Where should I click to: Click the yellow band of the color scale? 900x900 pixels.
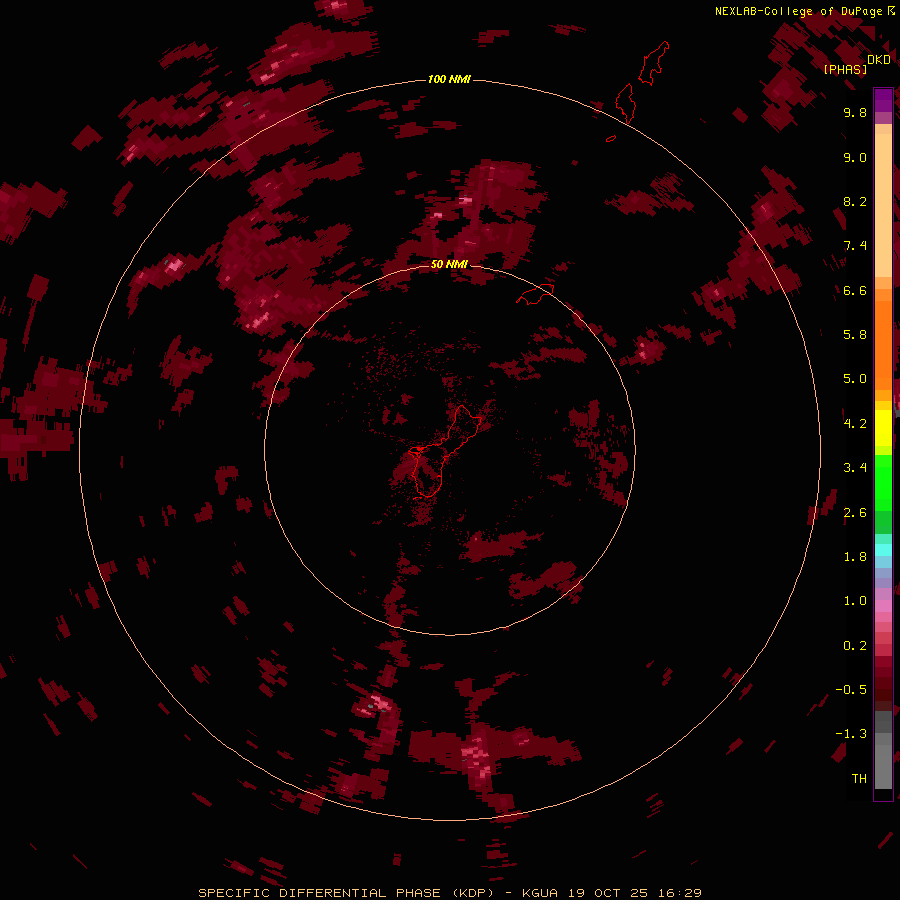coord(883,428)
